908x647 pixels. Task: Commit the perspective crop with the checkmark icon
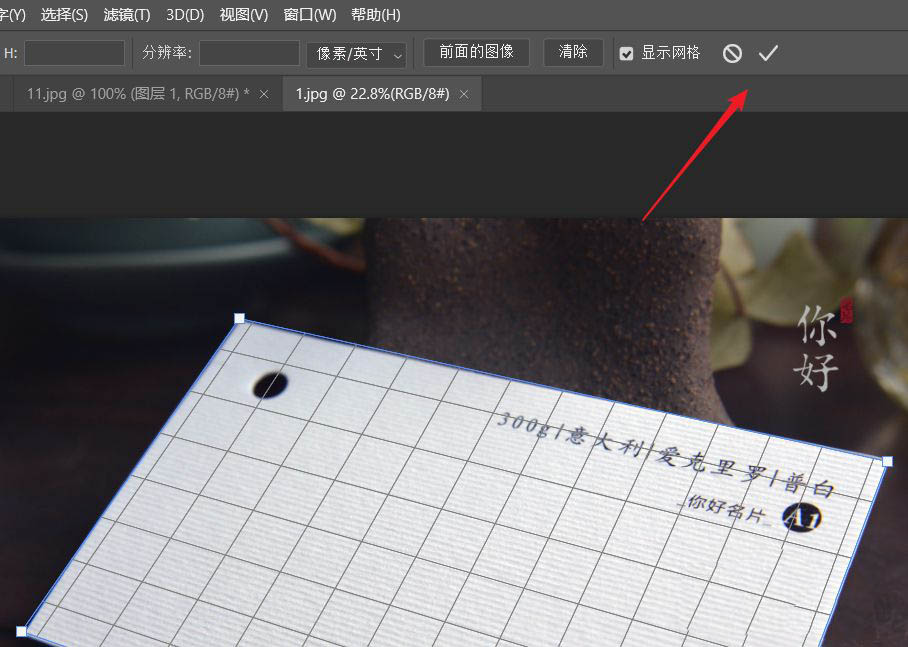768,53
